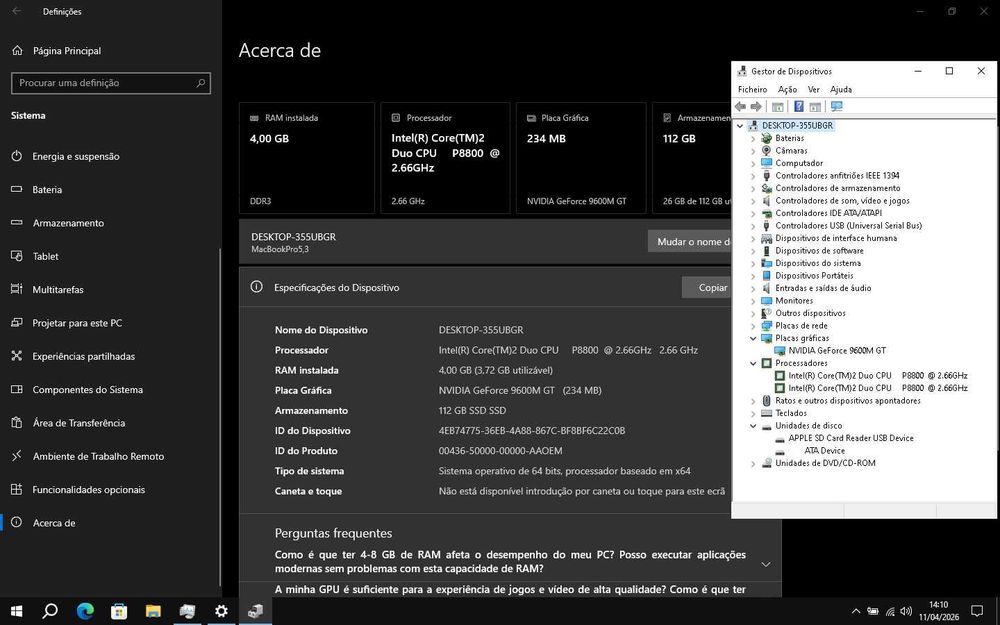This screenshot has width=1000, height=625.
Task: Click the Outros dispositivos warning icon
Action: click(x=767, y=313)
